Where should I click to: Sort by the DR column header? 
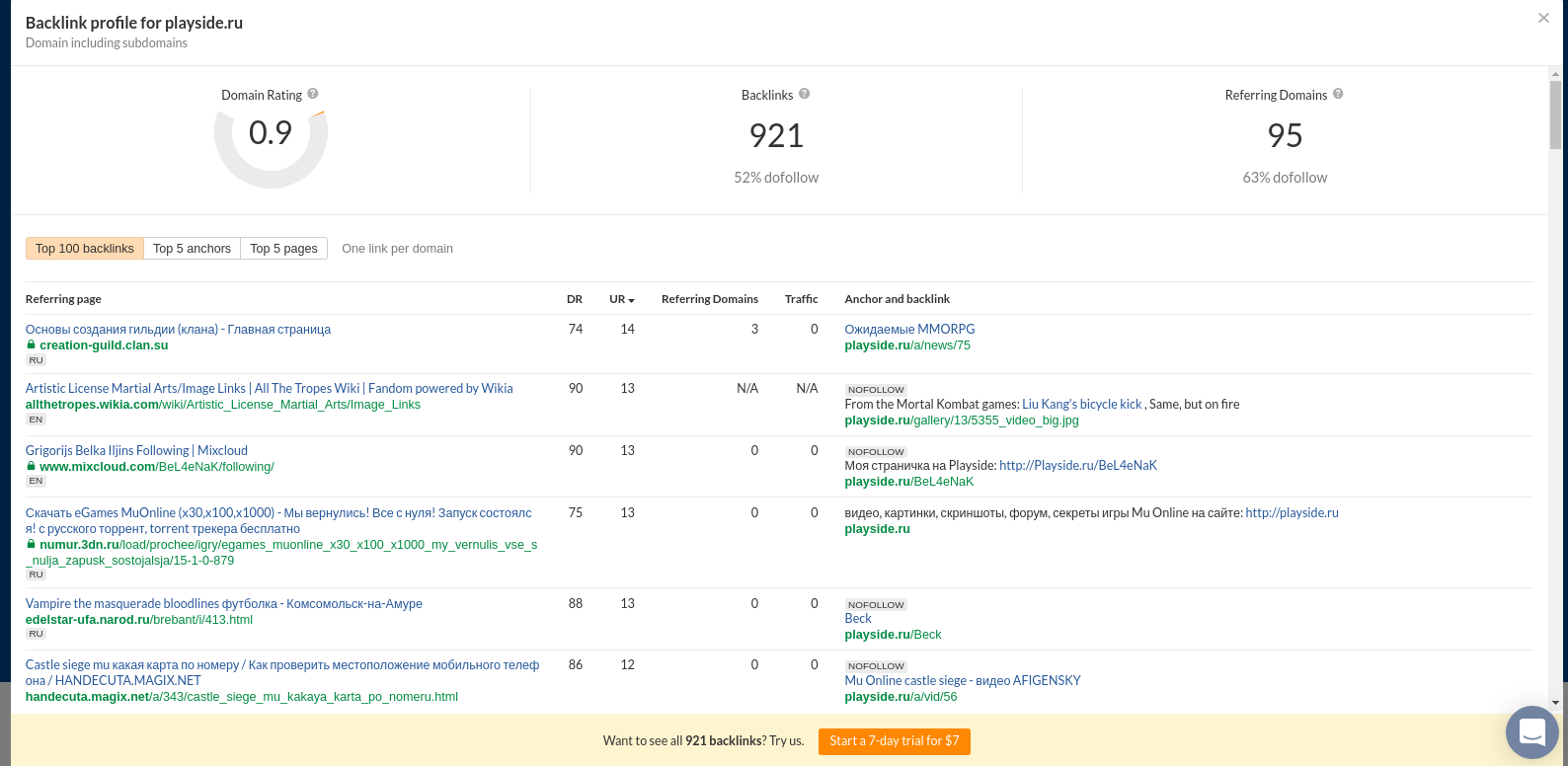575,299
